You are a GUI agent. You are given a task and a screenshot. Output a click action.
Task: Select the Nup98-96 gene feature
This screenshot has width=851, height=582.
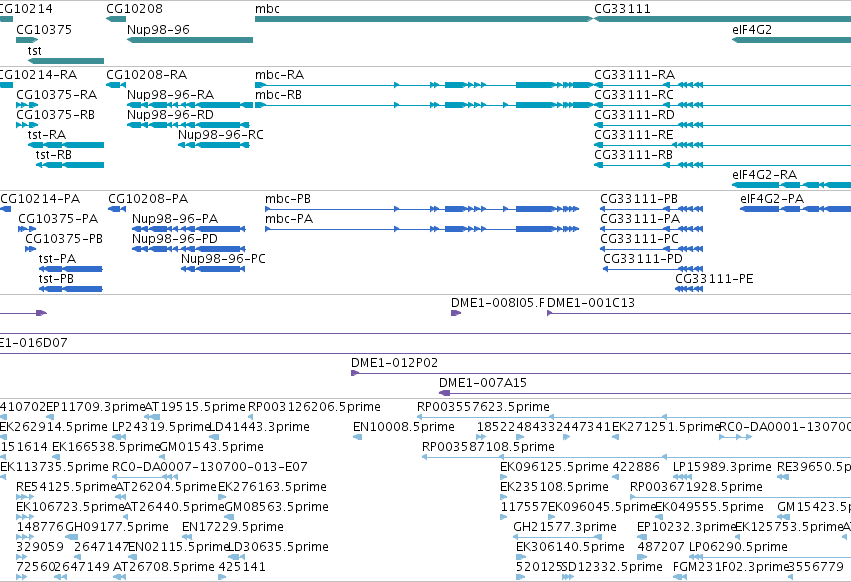pyautogui.click(x=190, y=40)
